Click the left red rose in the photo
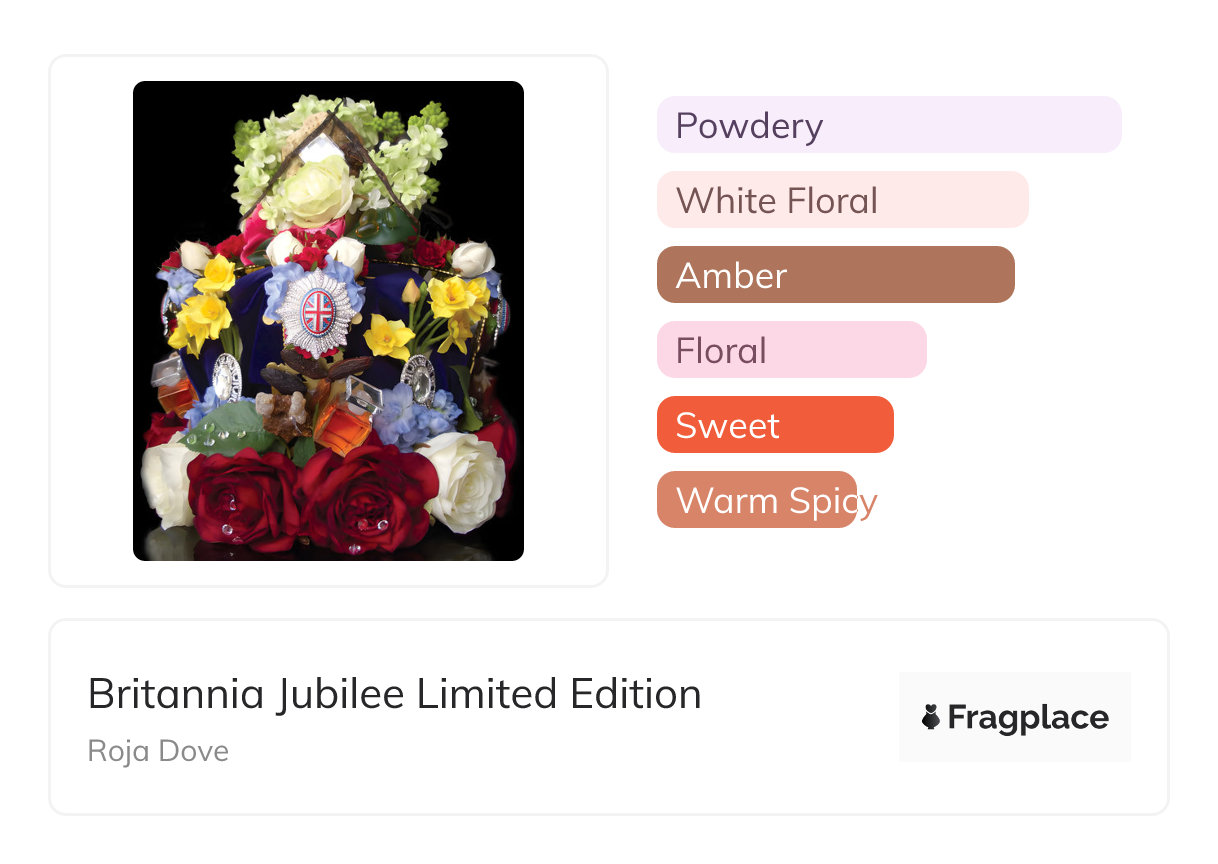The image size is (1218, 864). (243, 495)
